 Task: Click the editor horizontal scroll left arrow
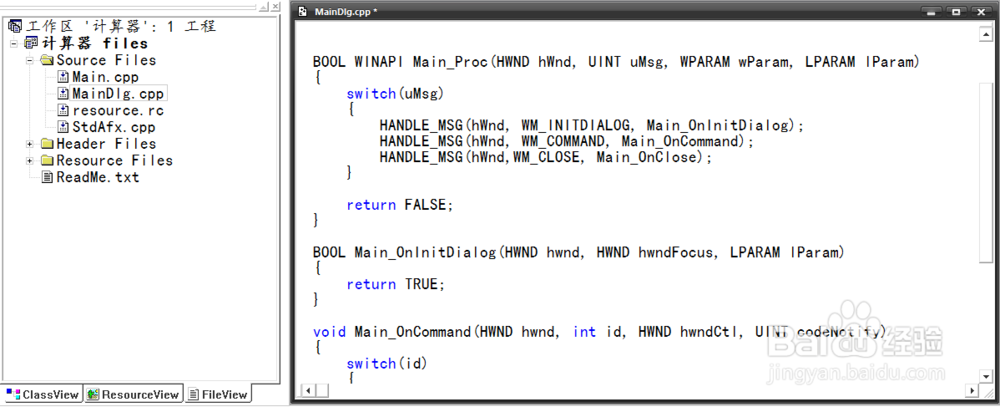[x=307, y=390]
